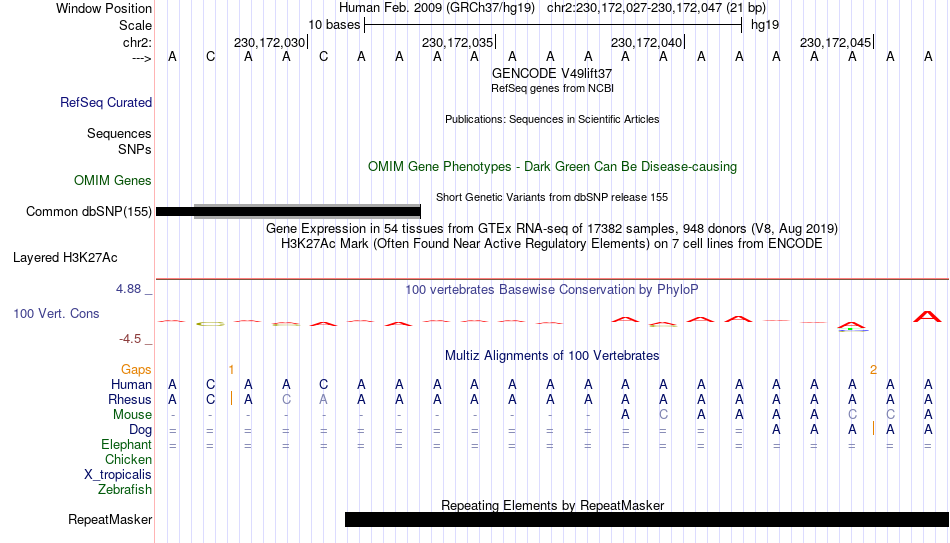Click the Scale label on the left
950x543 pixels.
(135, 25)
